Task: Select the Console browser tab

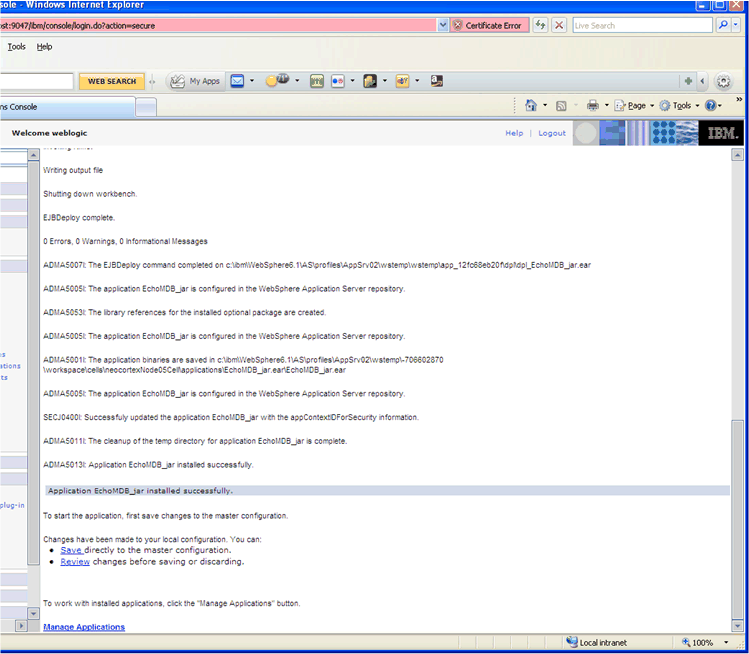Action: [x=67, y=107]
